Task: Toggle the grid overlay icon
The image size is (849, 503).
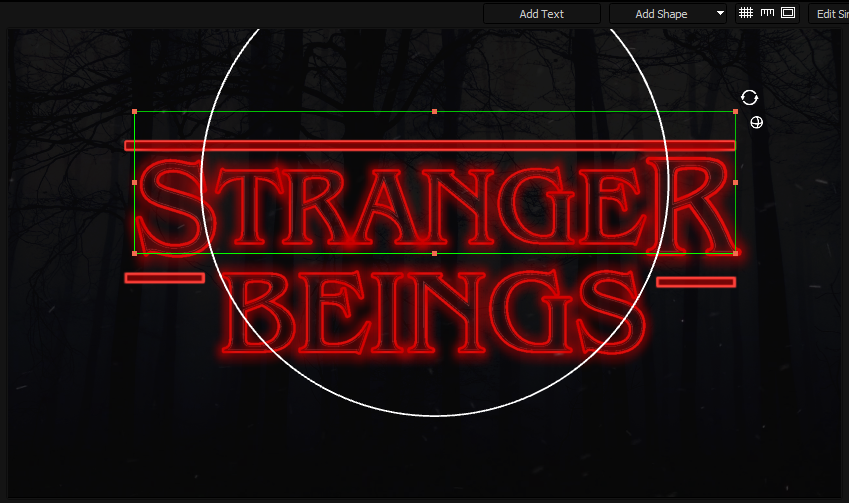Action: pyautogui.click(x=746, y=13)
